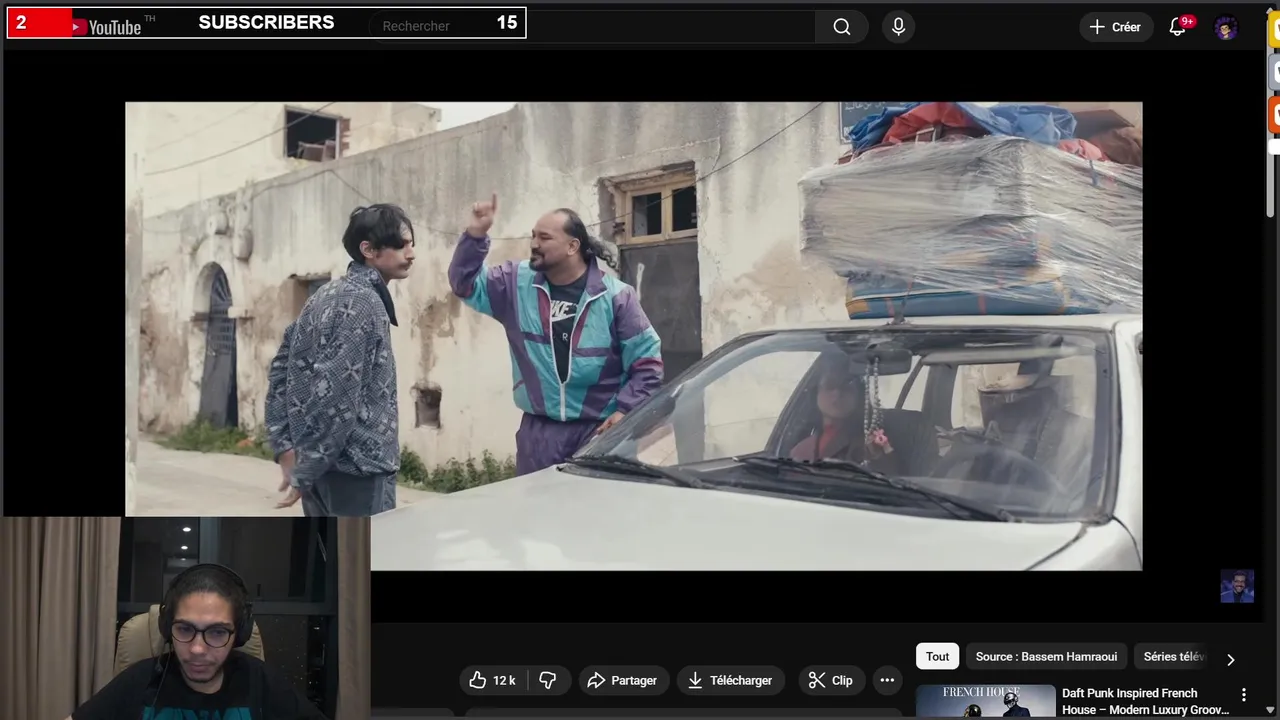This screenshot has width=1280, height=720.
Task: Share the video with Partager
Action: coord(623,680)
